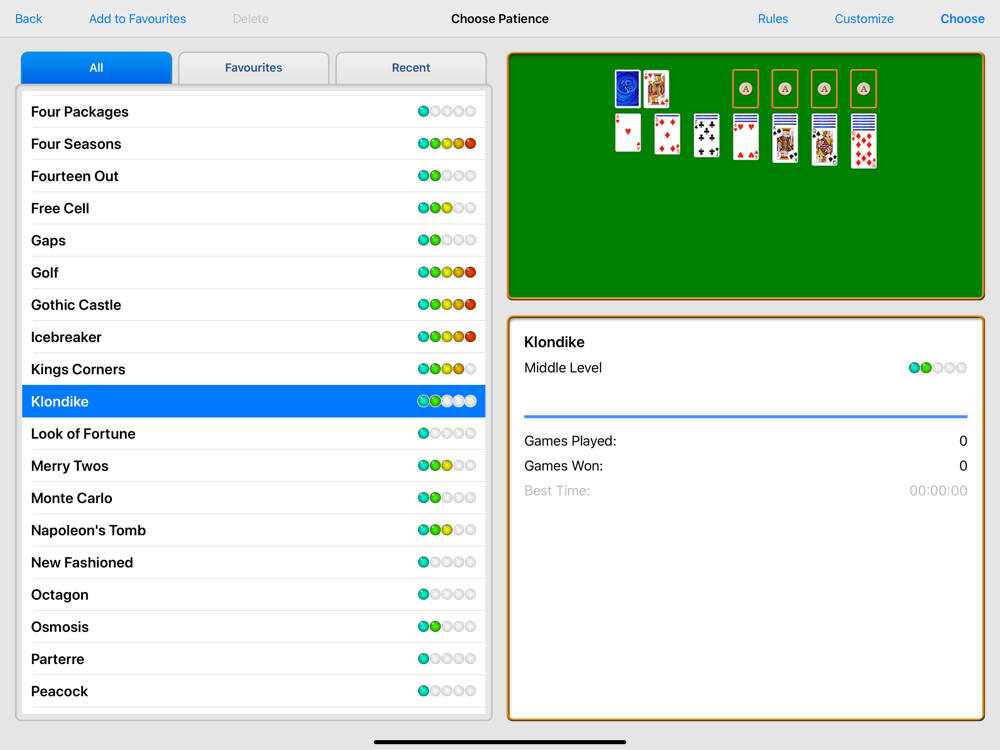
Task: Click Golf difficulty dots indicator
Action: coord(447,272)
